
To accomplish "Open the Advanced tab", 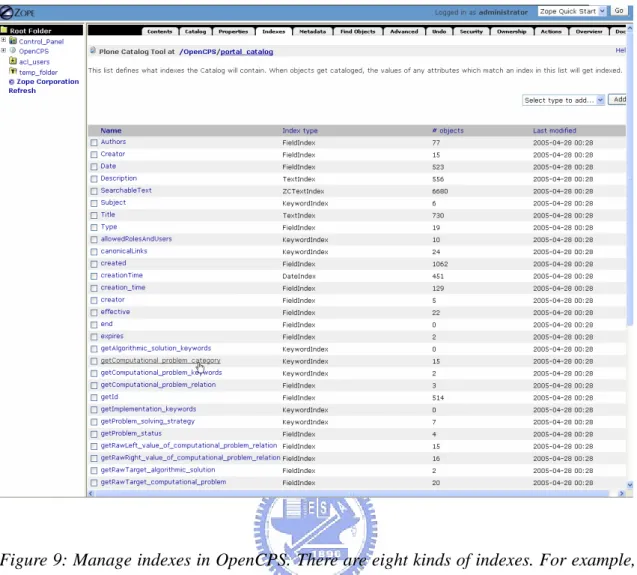I will point(404,31).
